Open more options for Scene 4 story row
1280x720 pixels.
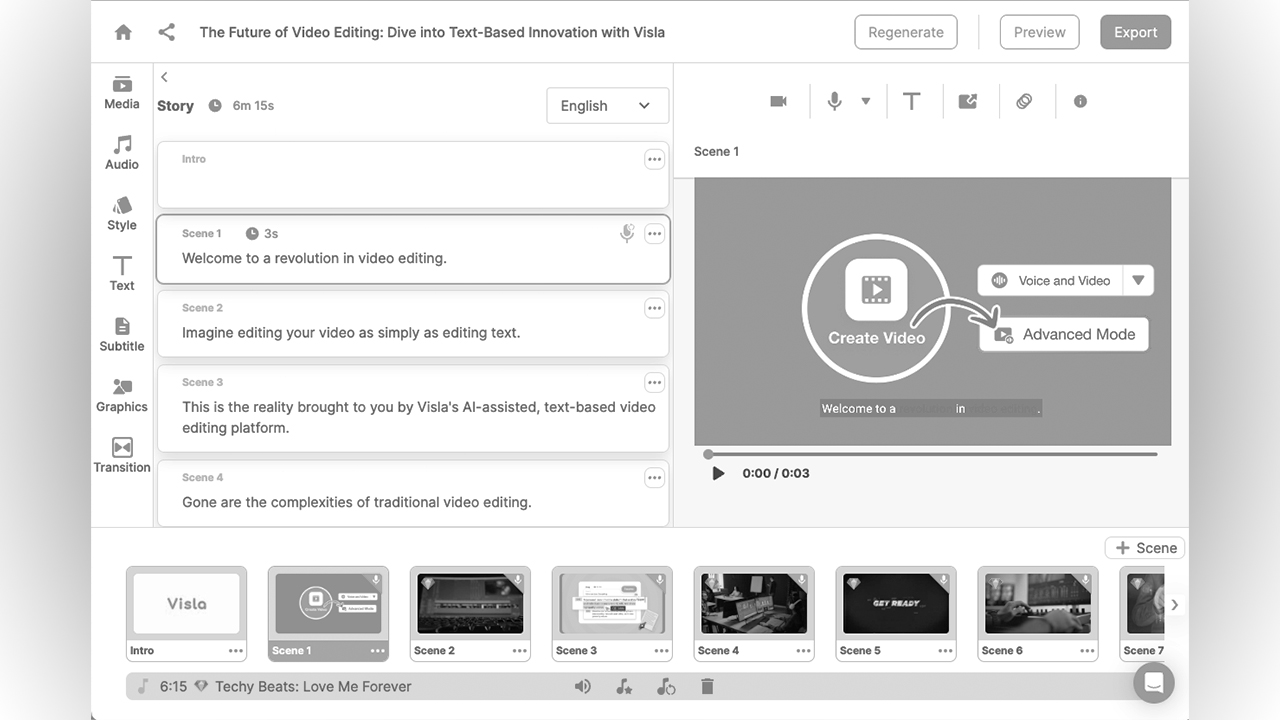pos(654,478)
